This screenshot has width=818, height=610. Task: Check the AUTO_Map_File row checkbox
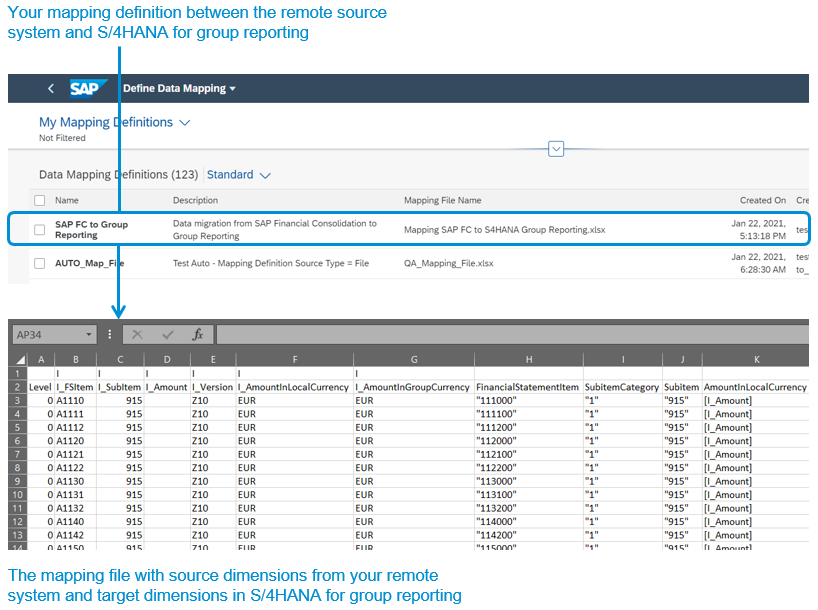tap(40, 264)
